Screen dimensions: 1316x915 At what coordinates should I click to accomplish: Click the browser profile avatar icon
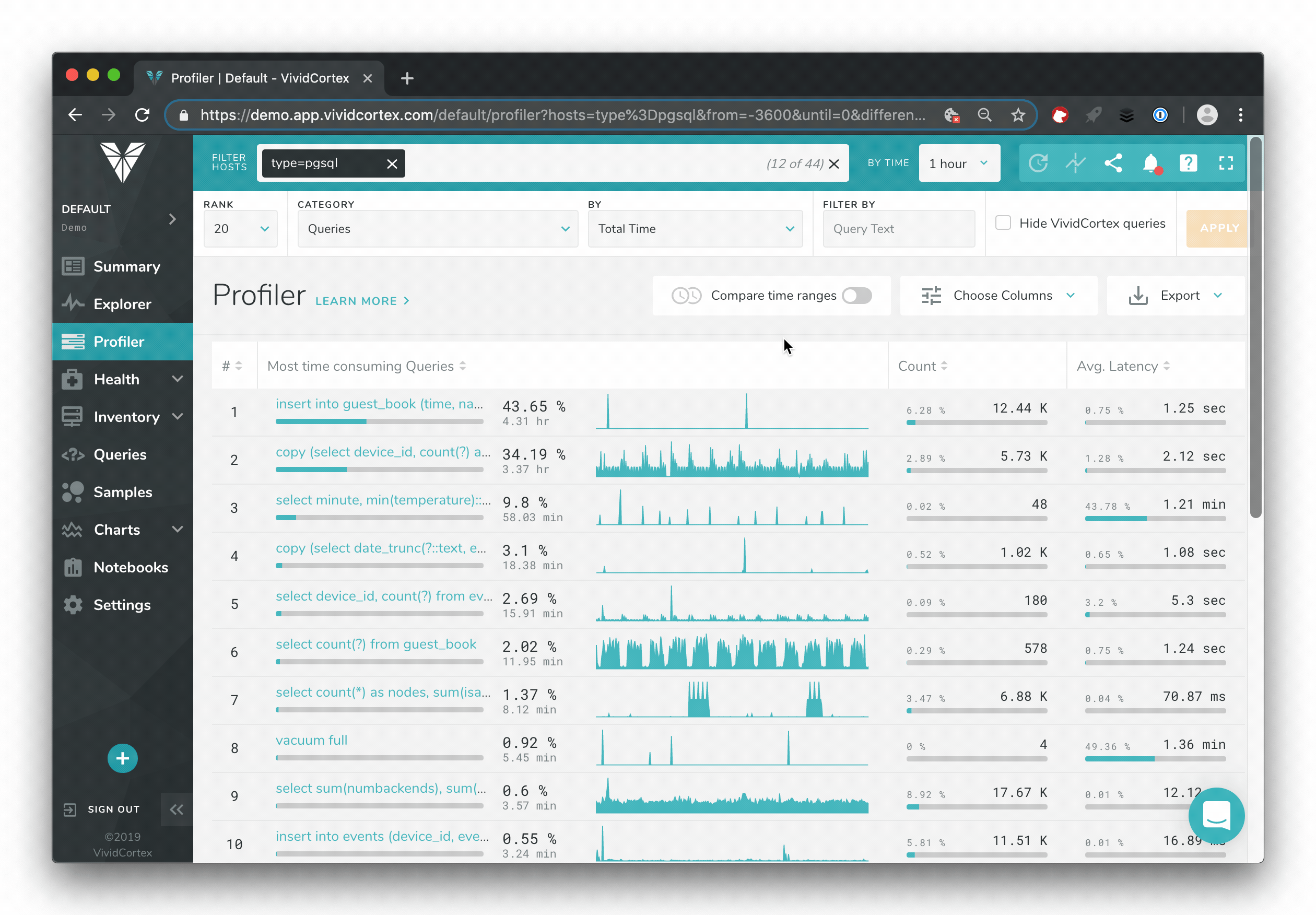point(1206,115)
